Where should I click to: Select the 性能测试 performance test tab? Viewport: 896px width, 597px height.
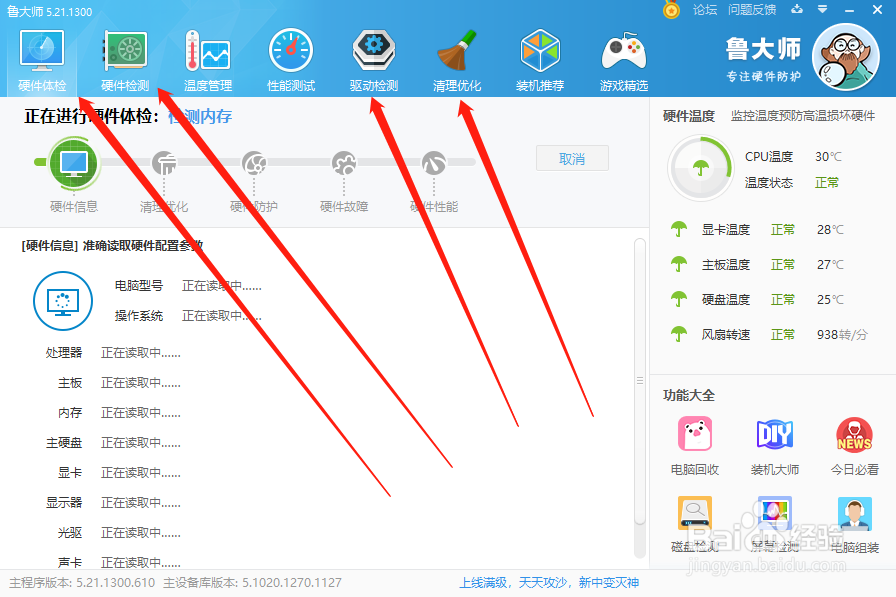click(x=291, y=61)
